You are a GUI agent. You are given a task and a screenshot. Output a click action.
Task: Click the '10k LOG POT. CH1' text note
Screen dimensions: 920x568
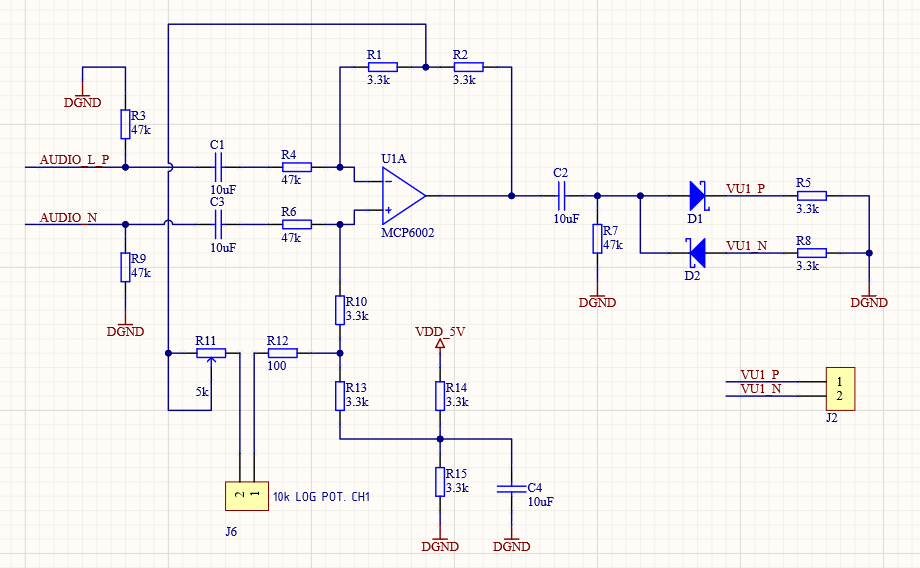click(x=322, y=497)
